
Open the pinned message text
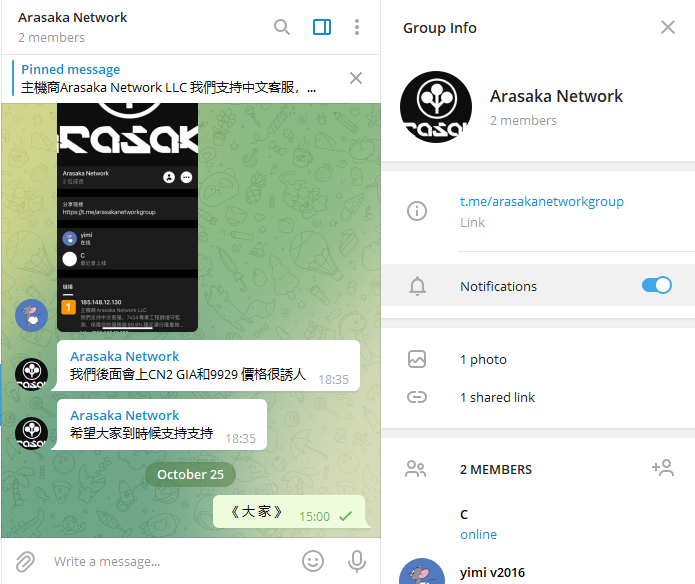click(x=168, y=88)
